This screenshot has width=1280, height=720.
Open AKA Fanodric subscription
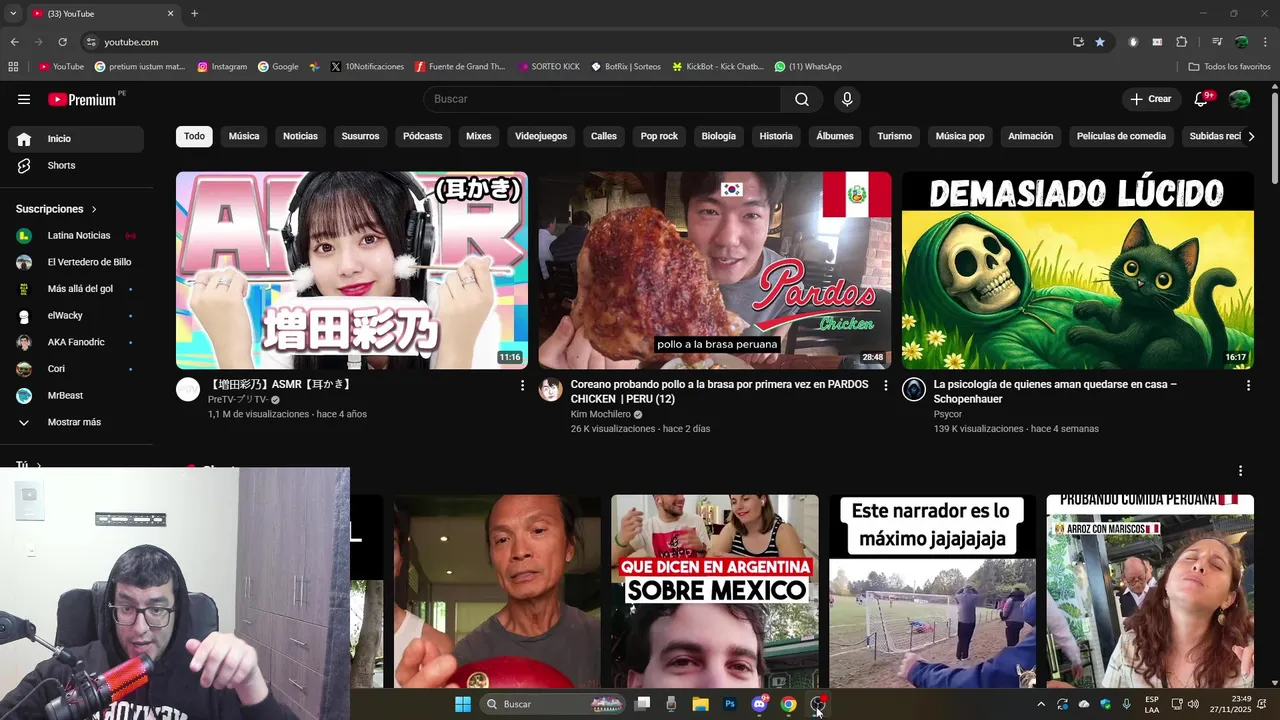click(76, 342)
